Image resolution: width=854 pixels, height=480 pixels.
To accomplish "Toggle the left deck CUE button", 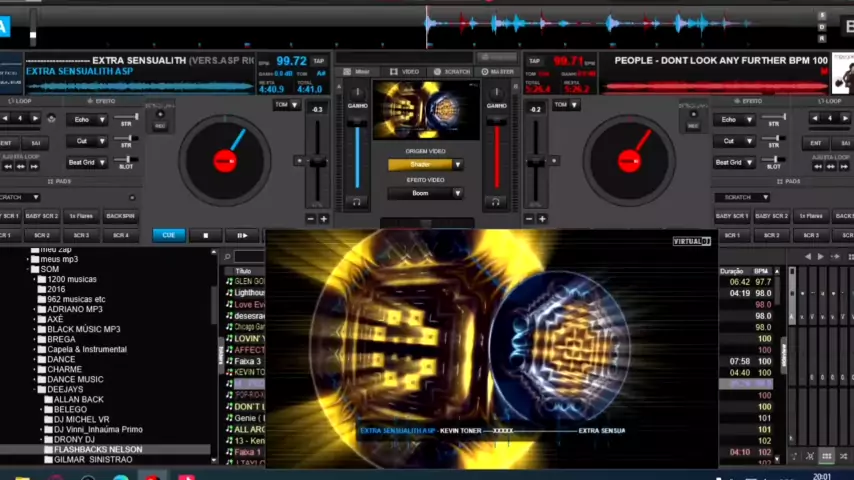I will click(168, 235).
